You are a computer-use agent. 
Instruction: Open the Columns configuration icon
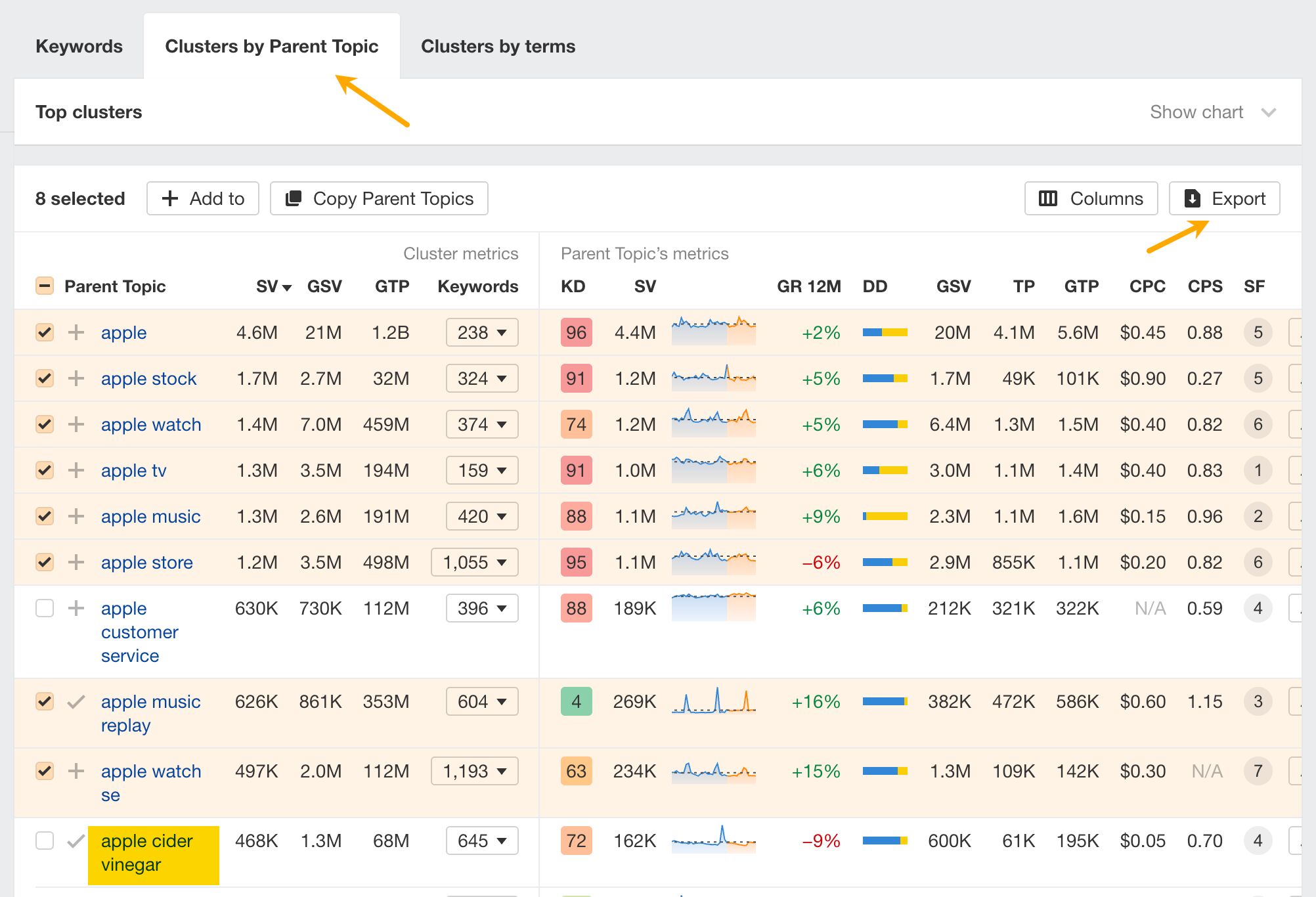(x=1049, y=198)
